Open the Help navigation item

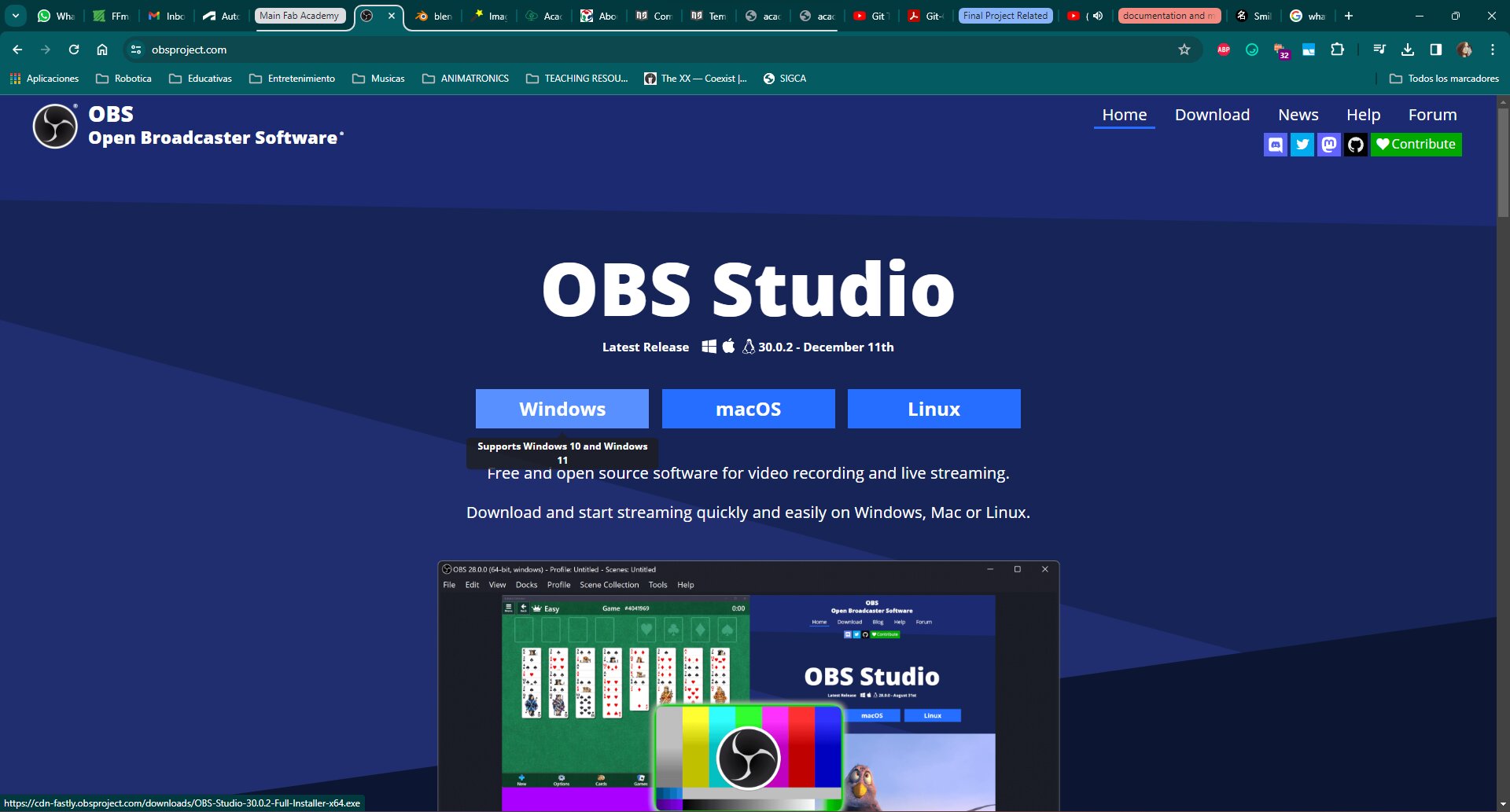coord(1363,115)
